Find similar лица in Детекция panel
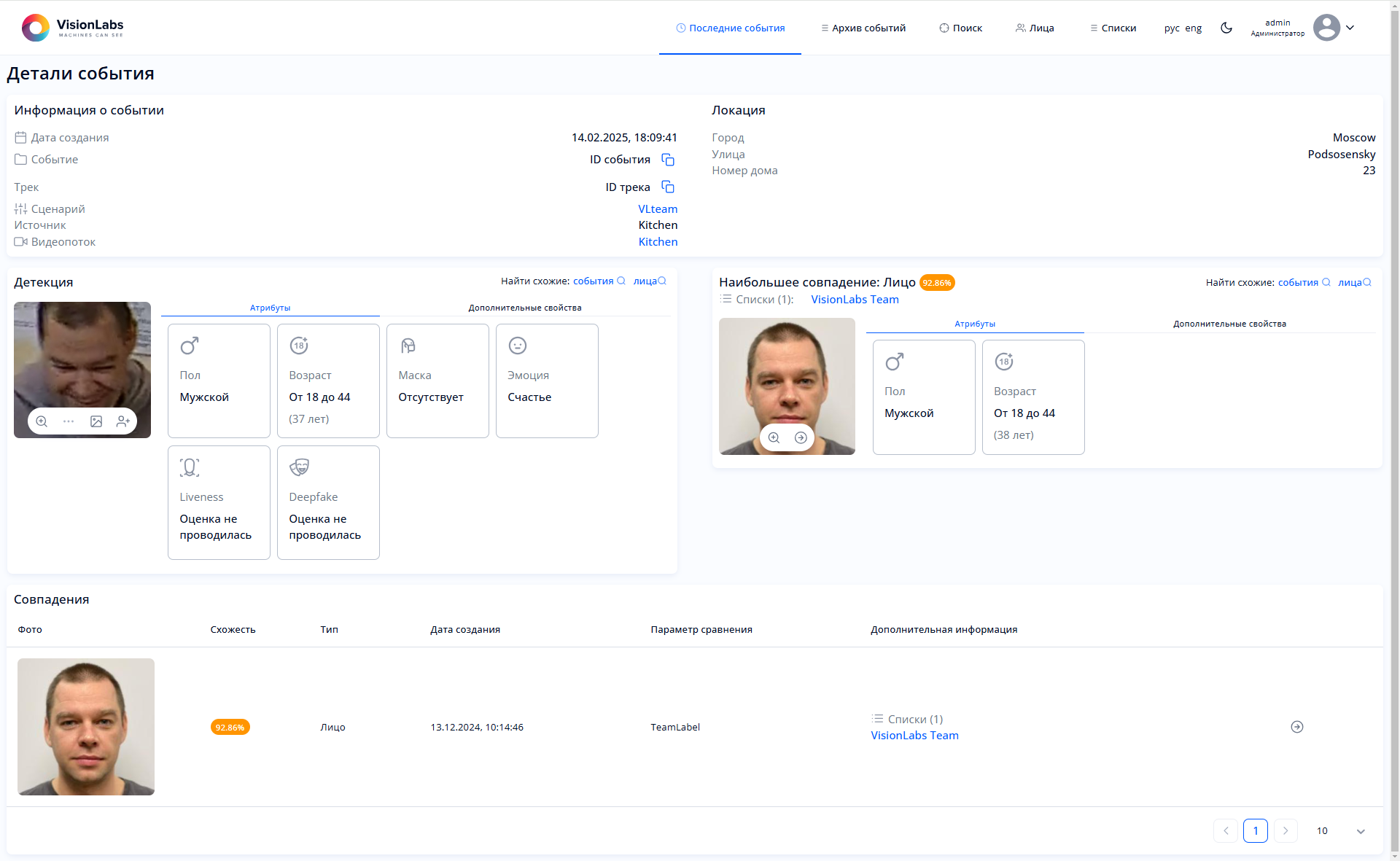Viewport: 1400px width, 861px height. (x=650, y=281)
